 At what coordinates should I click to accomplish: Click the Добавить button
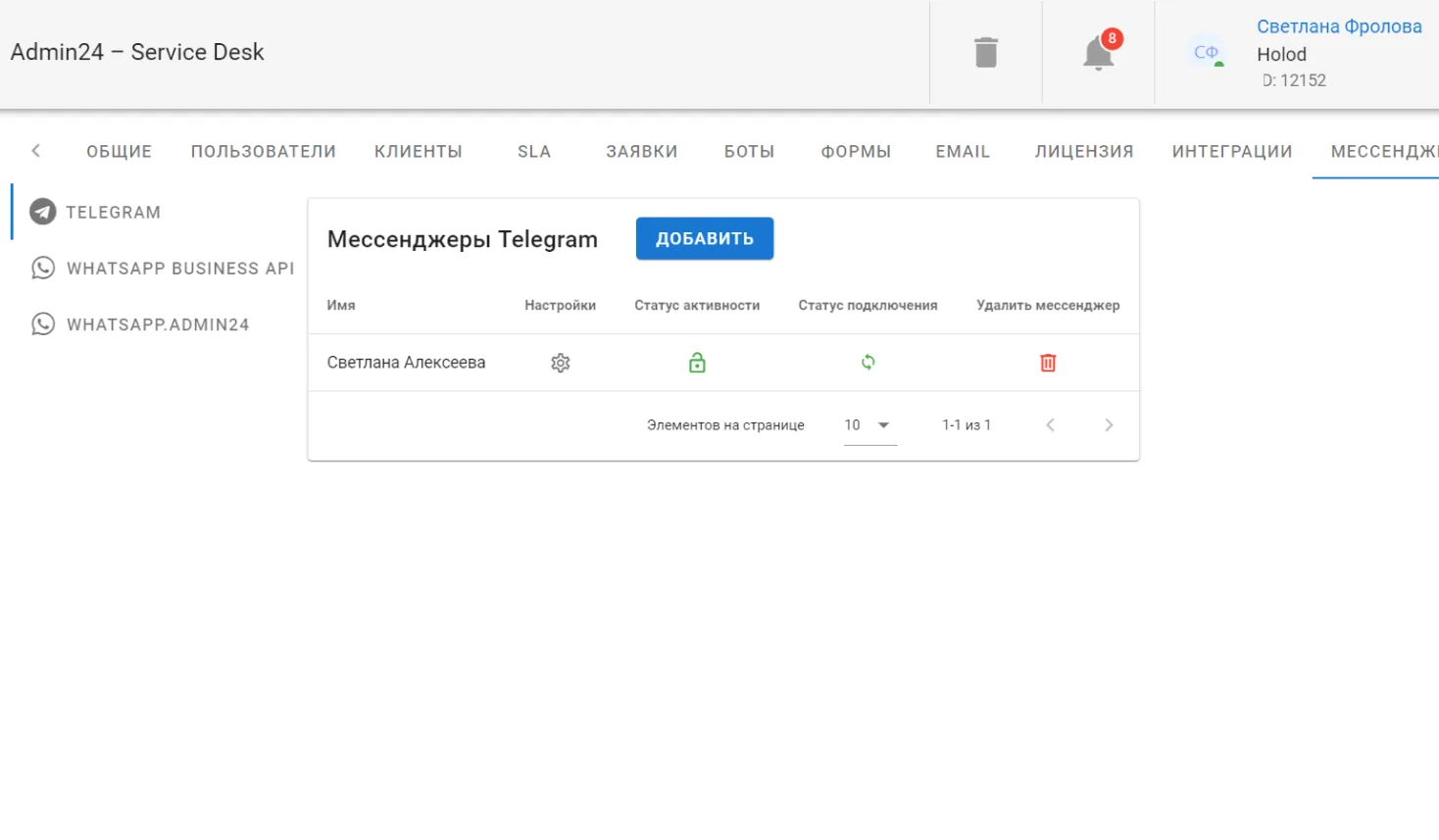click(705, 239)
